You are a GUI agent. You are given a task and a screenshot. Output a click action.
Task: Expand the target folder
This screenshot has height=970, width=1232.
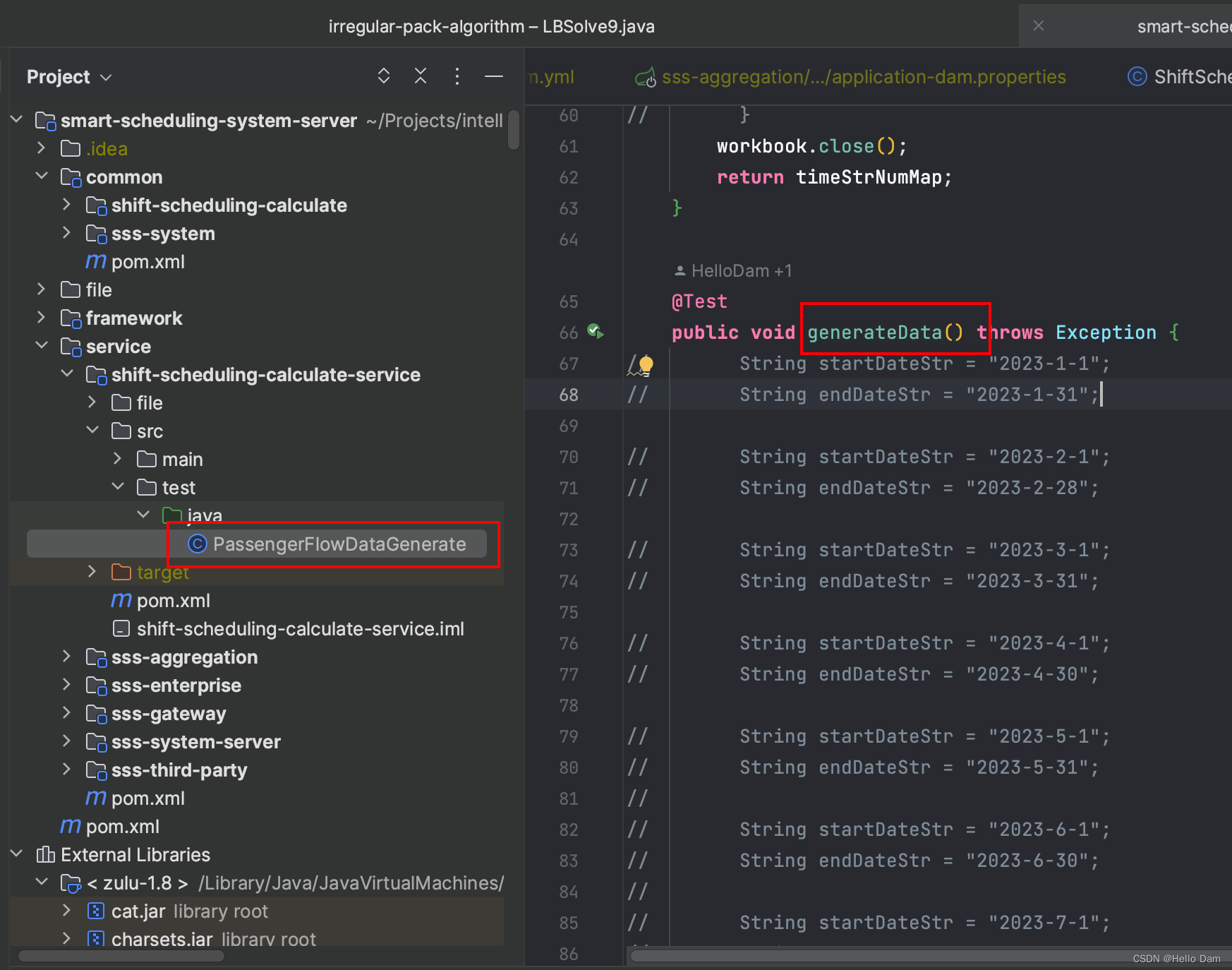click(x=92, y=572)
